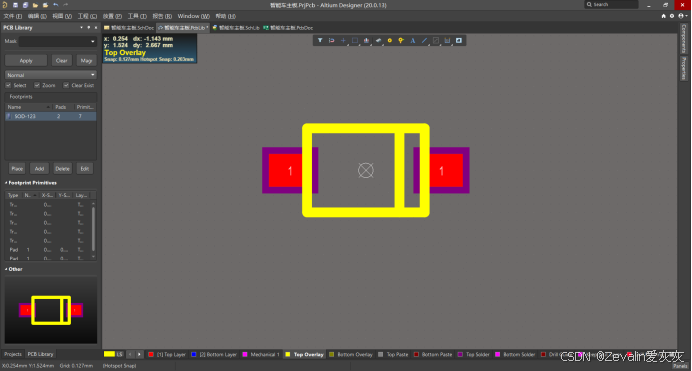Open the Align Objects tool
Image resolution: width=692 pixels, height=371 pixels.
(x=366, y=41)
